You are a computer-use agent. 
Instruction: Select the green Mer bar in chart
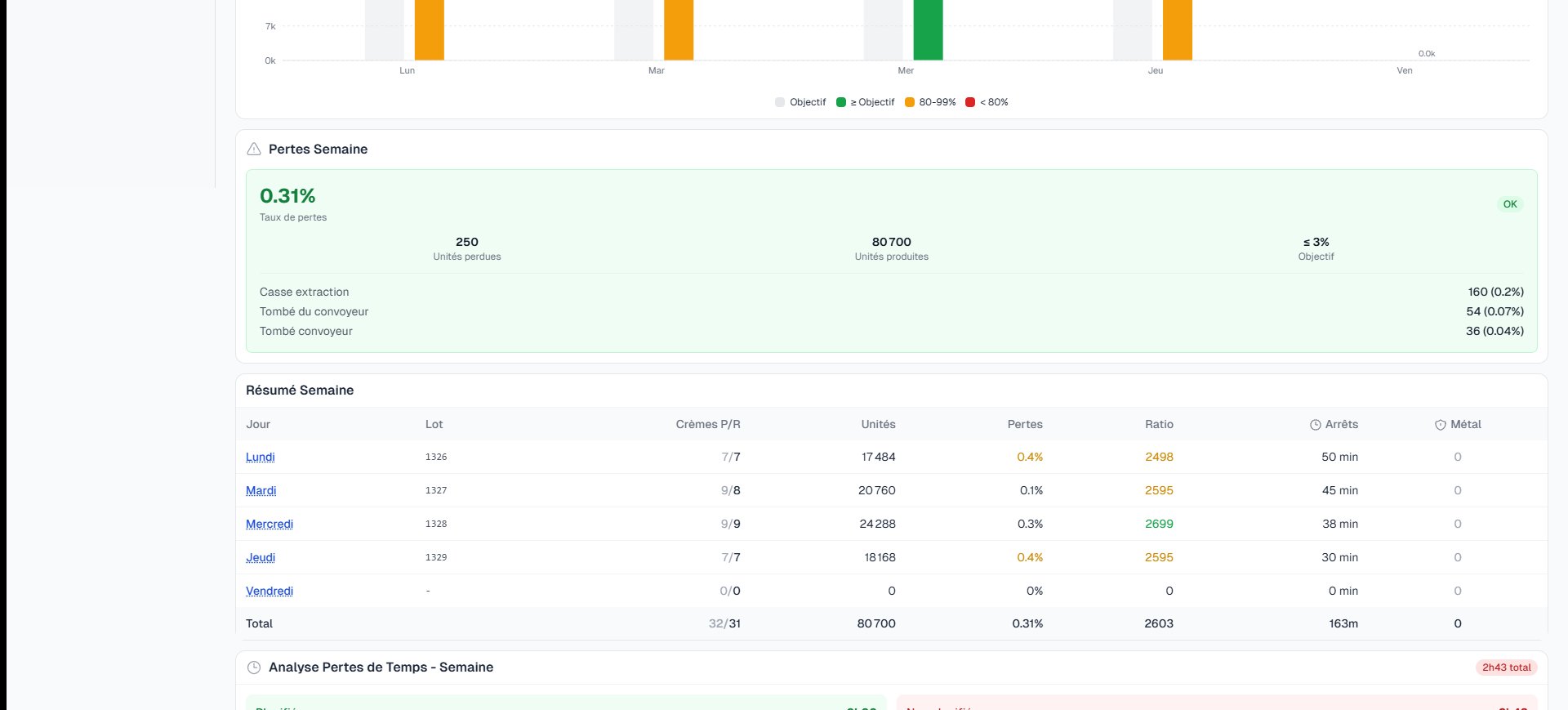[928, 30]
